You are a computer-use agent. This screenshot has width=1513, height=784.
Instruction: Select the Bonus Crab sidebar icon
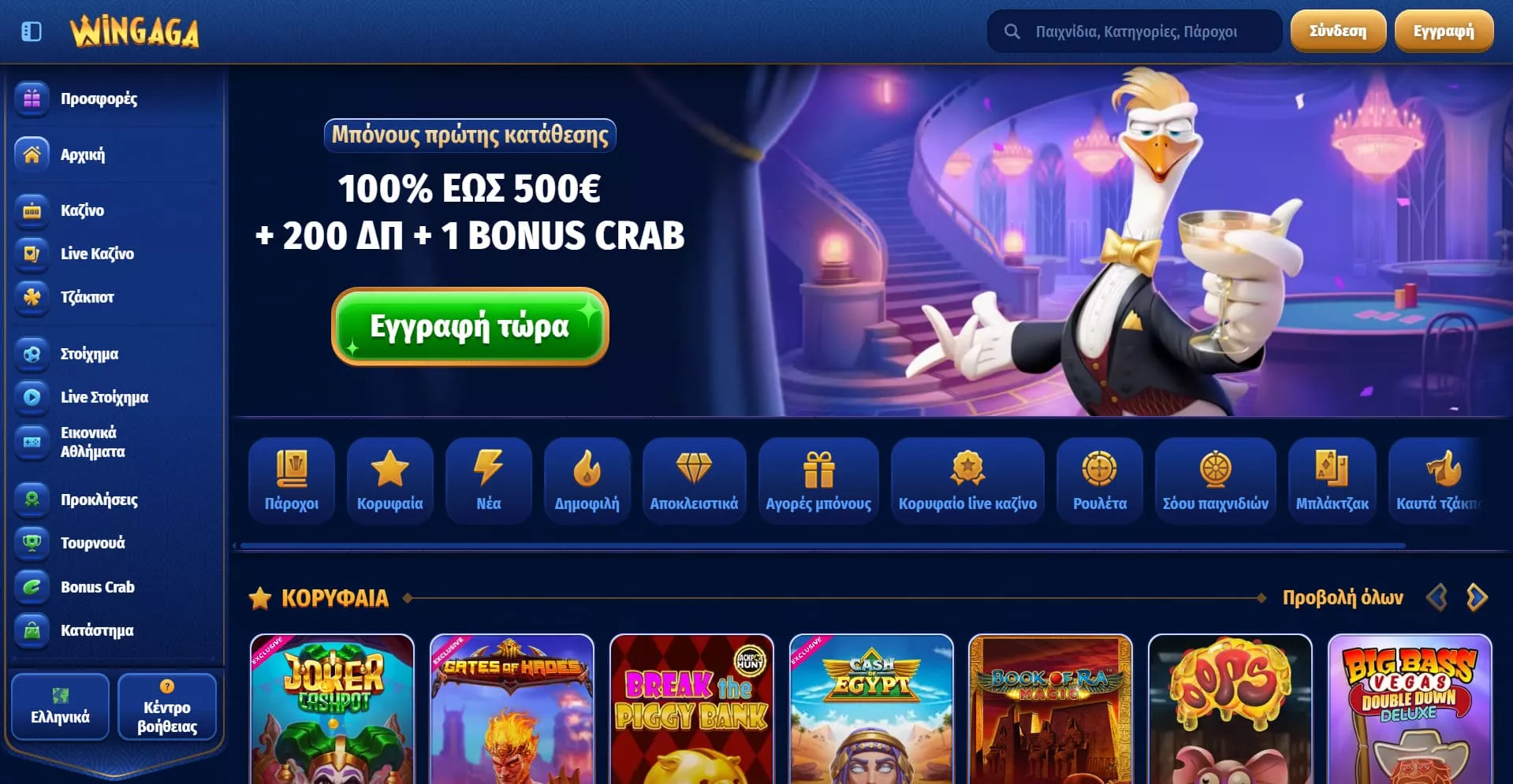[32, 587]
